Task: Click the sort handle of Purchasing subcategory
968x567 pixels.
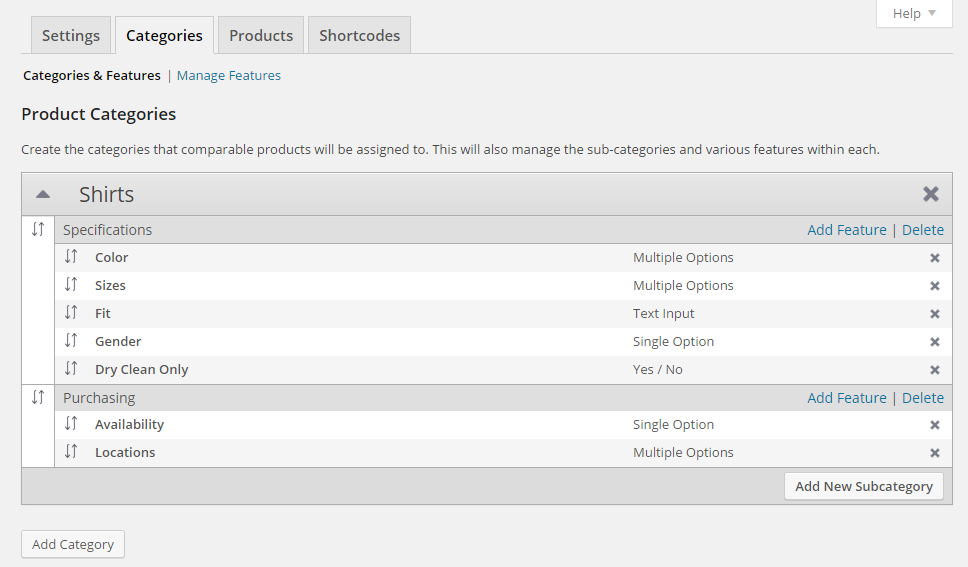Action: pyautogui.click(x=38, y=397)
